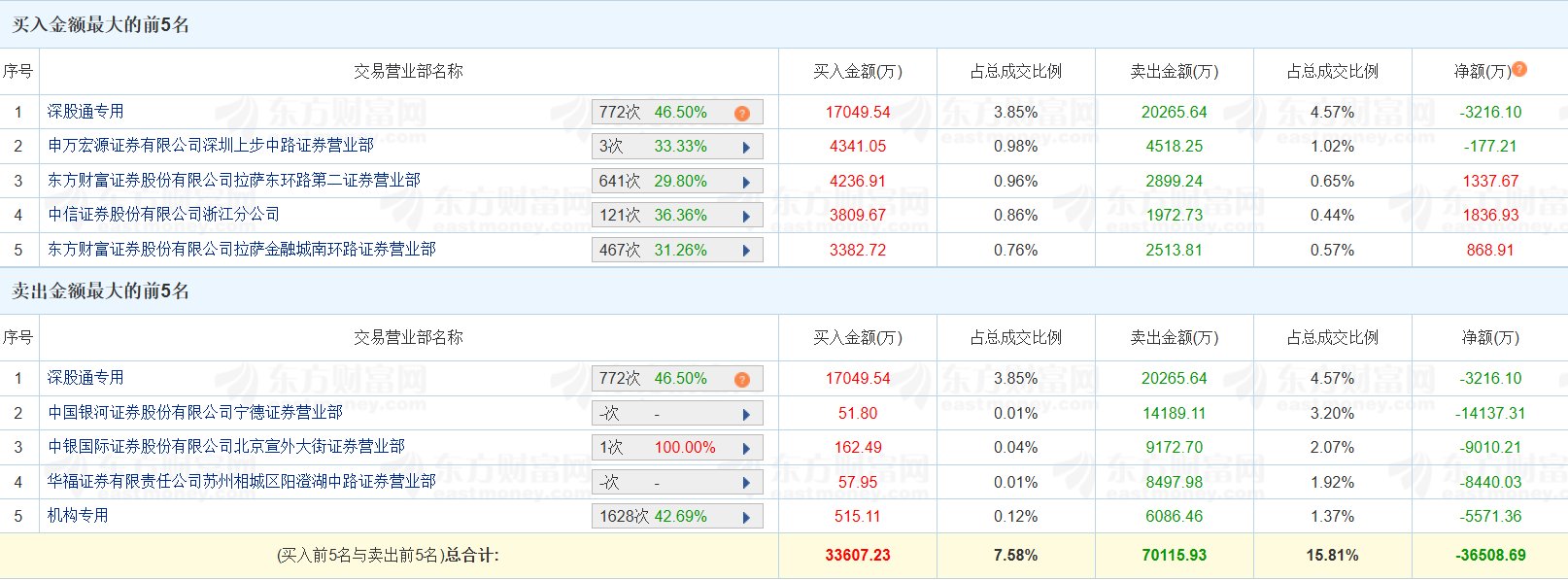The image size is (1568, 580).
Task: Click the orange help icon beside 净额(万) header
Action: click(1519, 69)
